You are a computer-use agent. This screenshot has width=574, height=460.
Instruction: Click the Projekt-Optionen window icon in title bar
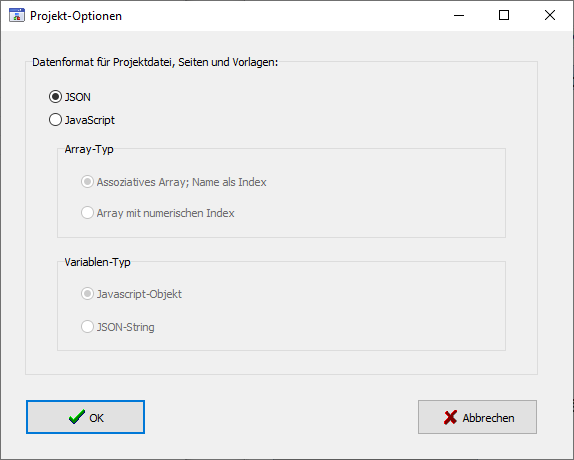(x=16, y=15)
